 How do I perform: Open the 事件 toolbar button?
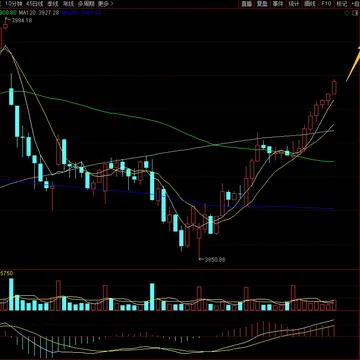[x=278, y=4]
